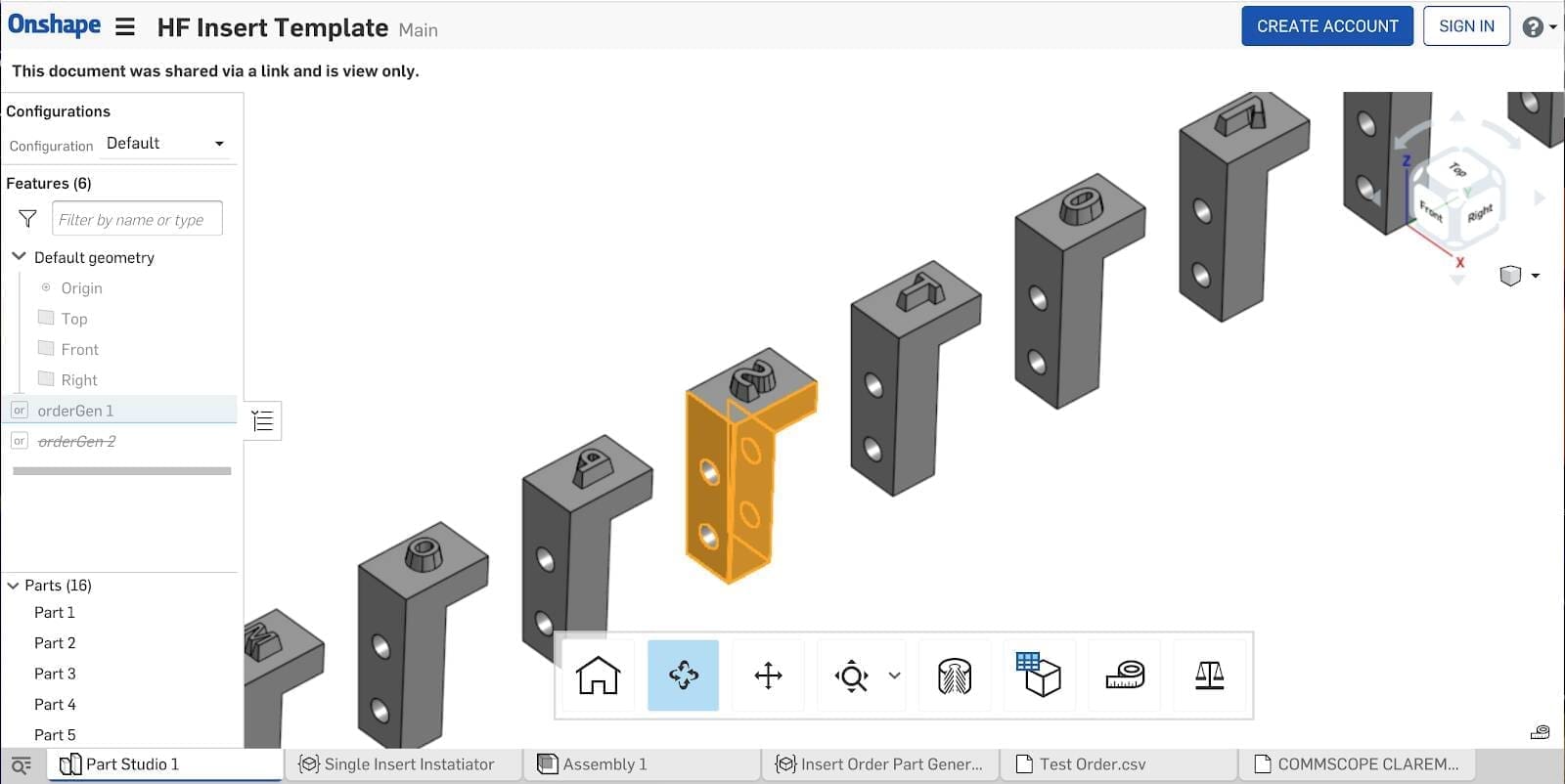Select the 3D rotate tool
Viewport: 1565px width, 784px height.
(x=683, y=675)
